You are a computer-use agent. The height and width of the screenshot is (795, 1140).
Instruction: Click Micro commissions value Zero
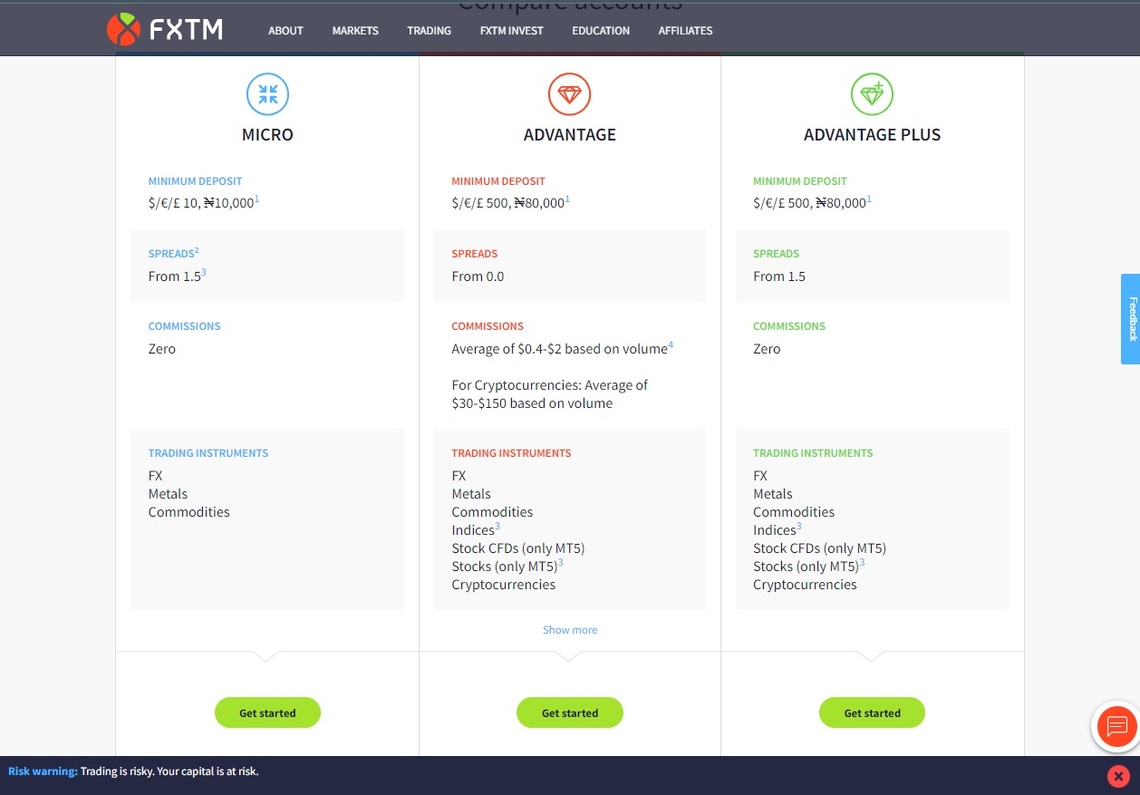click(x=162, y=349)
